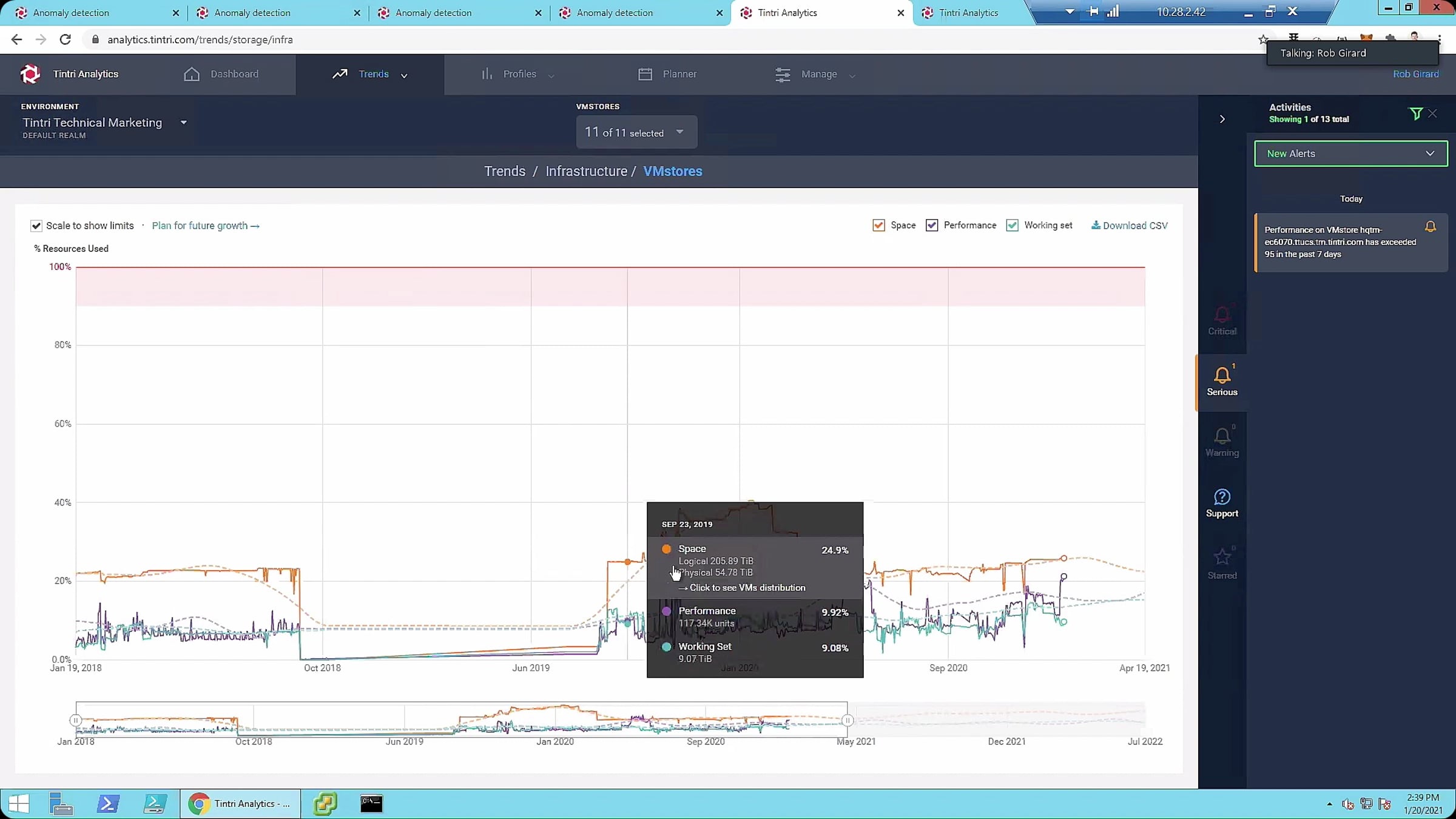Open the Critical alerts bell icon

click(1222, 315)
